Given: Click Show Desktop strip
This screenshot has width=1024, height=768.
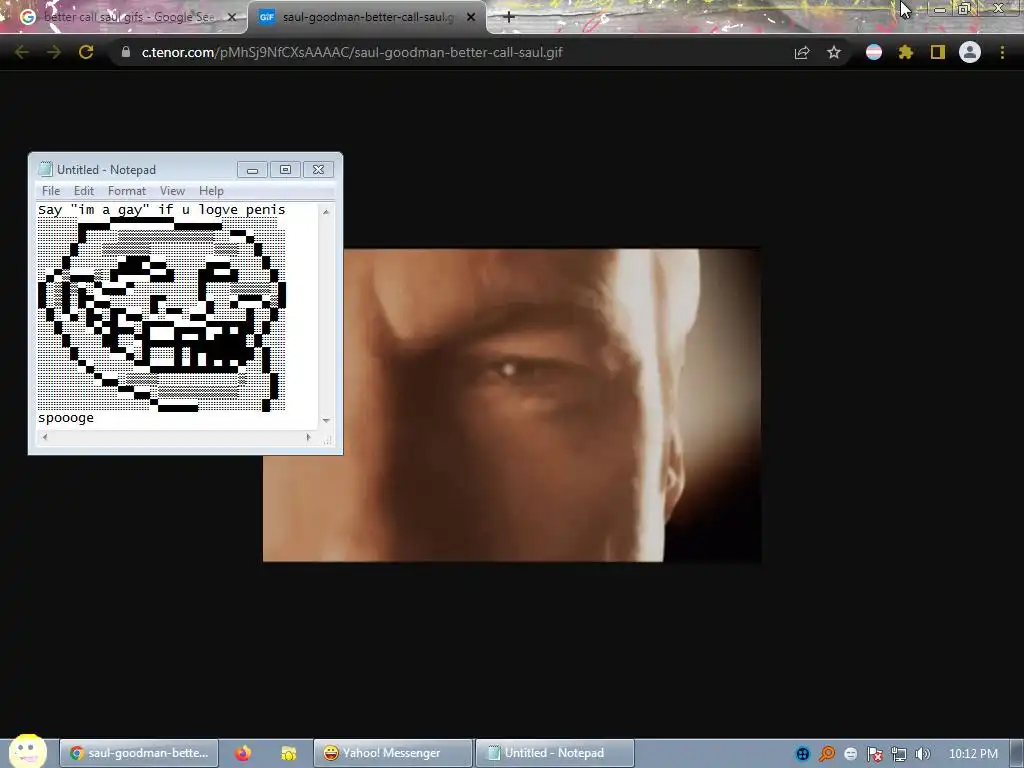Looking at the screenshot, I should [1017, 753].
